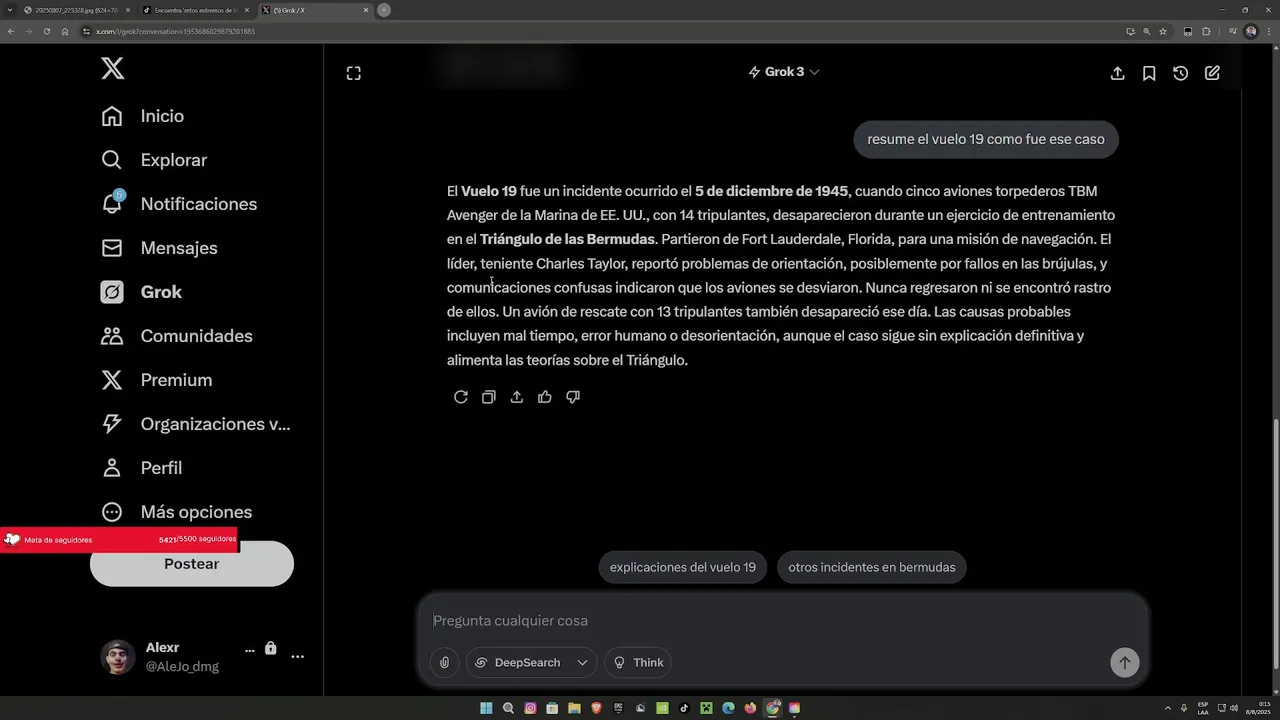Select suggestion 'explicaciones del vuelo 19'
Viewport: 1280px width, 720px height.
(x=683, y=567)
